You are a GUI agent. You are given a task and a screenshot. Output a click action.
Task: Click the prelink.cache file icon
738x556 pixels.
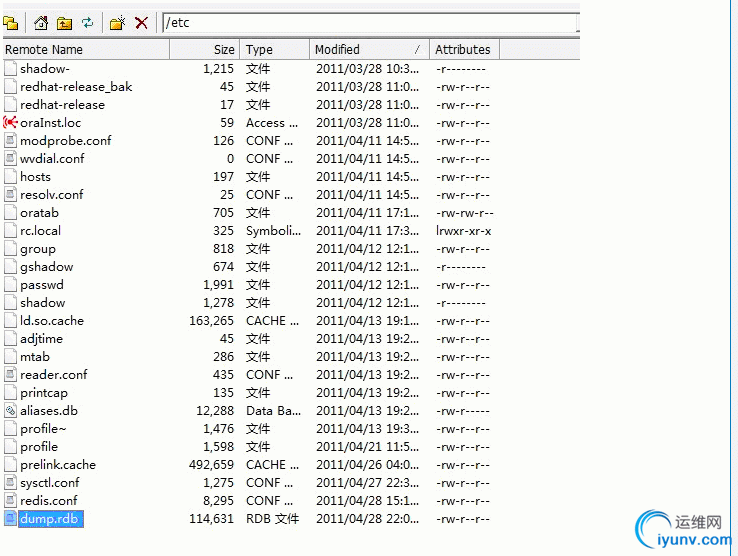coord(10,465)
